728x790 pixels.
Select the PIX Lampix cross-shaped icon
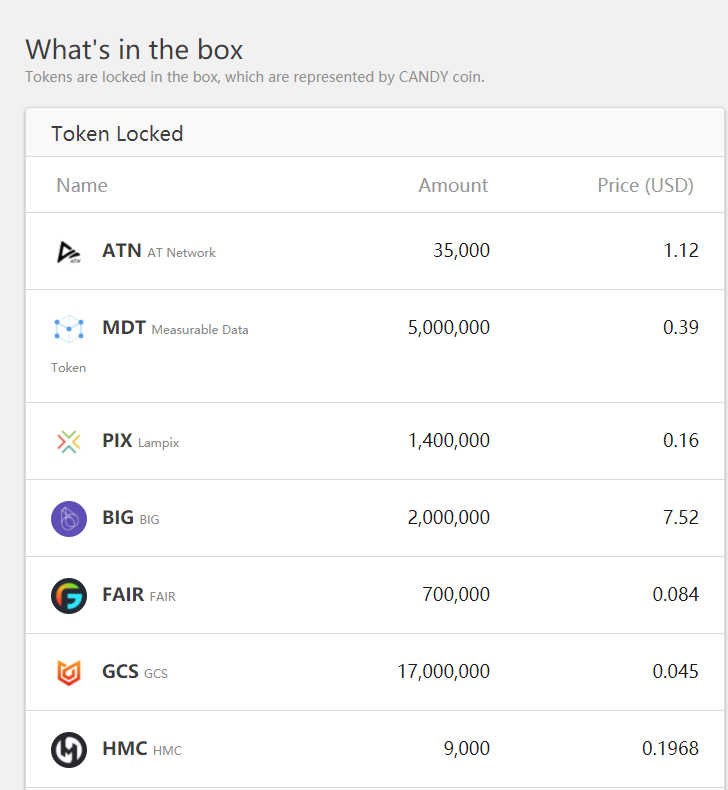[69, 441]
